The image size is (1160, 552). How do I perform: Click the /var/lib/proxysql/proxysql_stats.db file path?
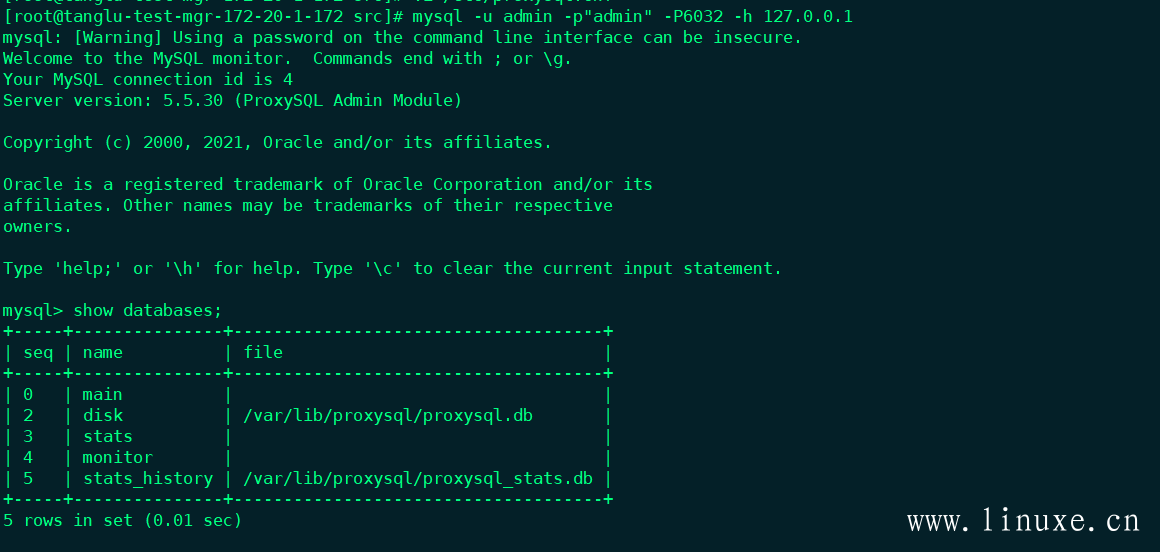[x=418, y=479]
